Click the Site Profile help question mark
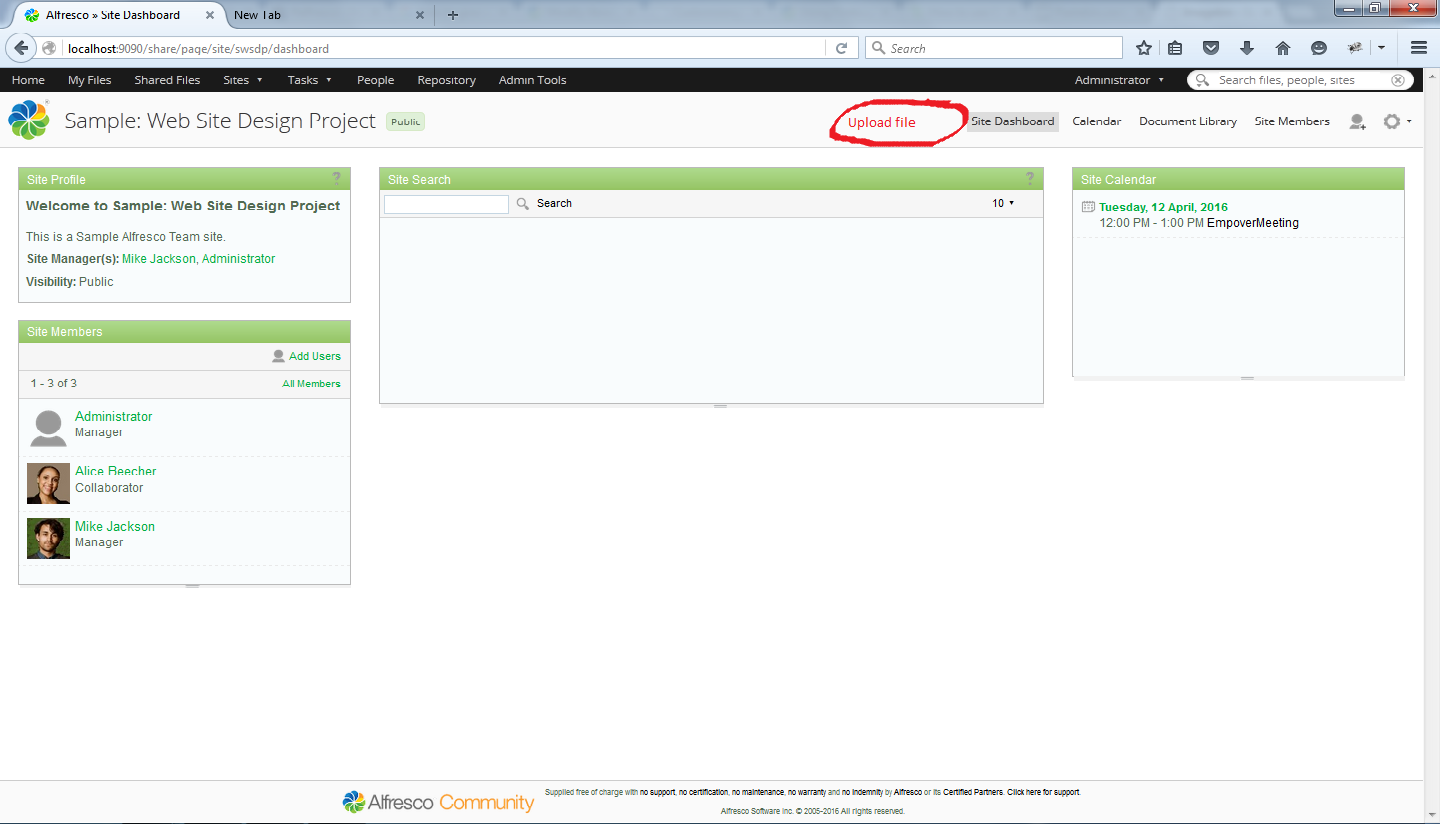This screenshot has height=824, width=1440. (336, 178)
